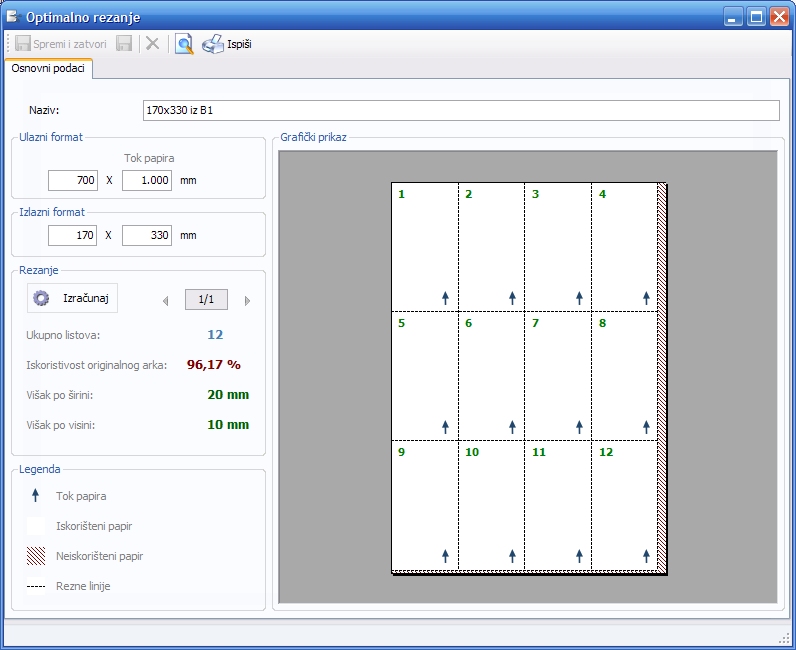
Task: Go to previous layout with left arrow
Action: coord(165,300)
